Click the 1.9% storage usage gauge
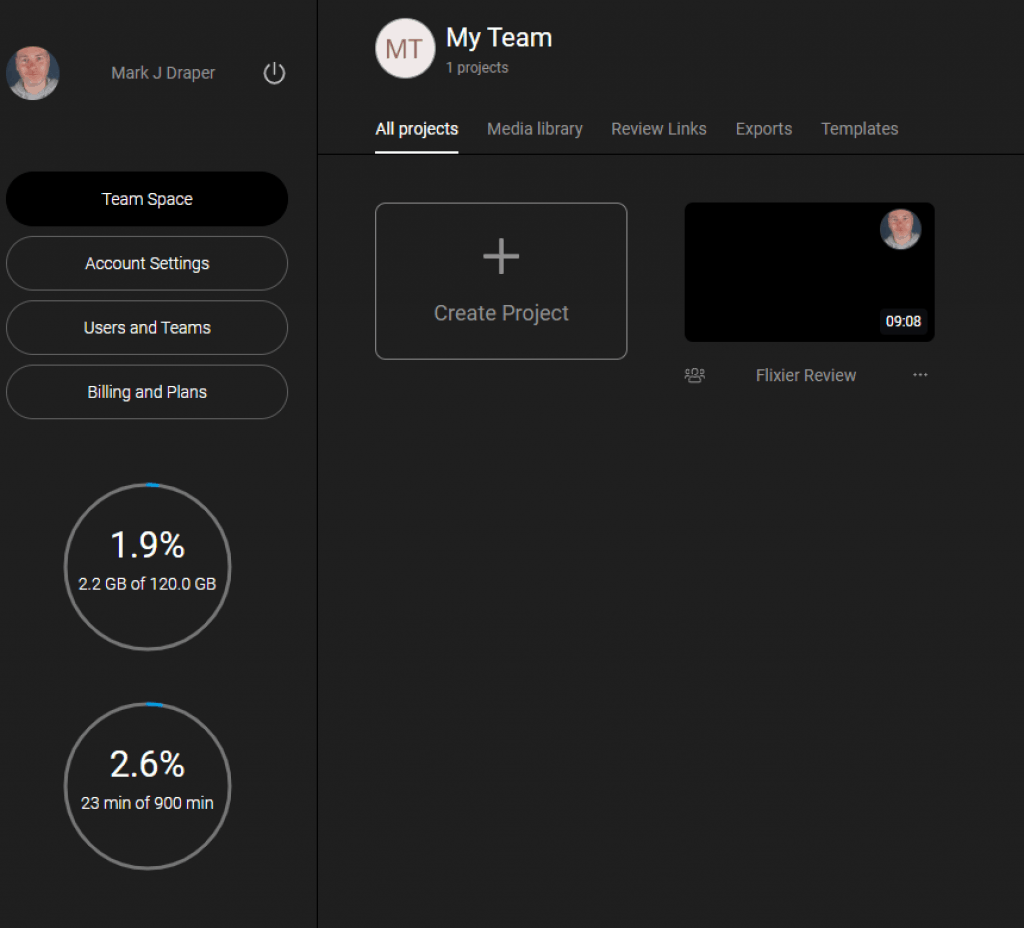This screenshot has width=1024, height=928. [148, 566]
